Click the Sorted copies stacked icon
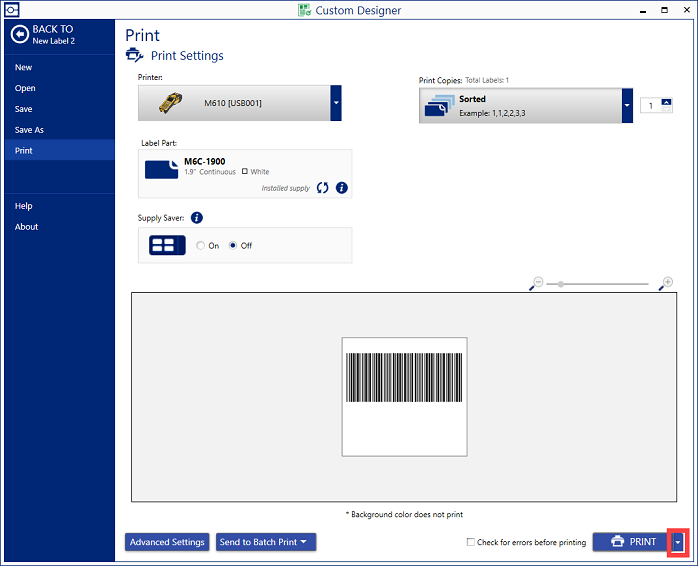 (x=440, y=106)
